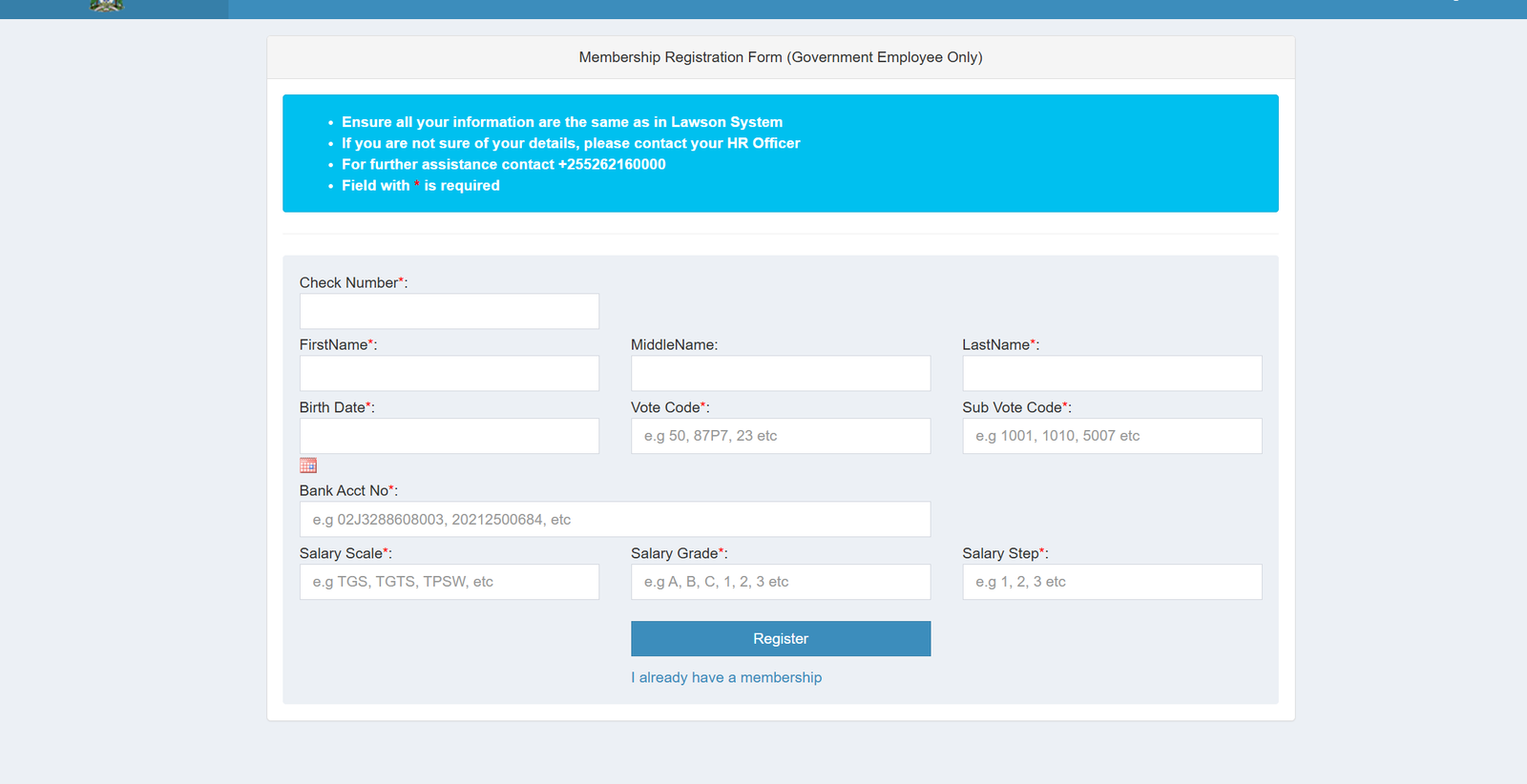Click the Vote Code field
The width and height of the screenshot is (1527, 784).
pos(780,436)
